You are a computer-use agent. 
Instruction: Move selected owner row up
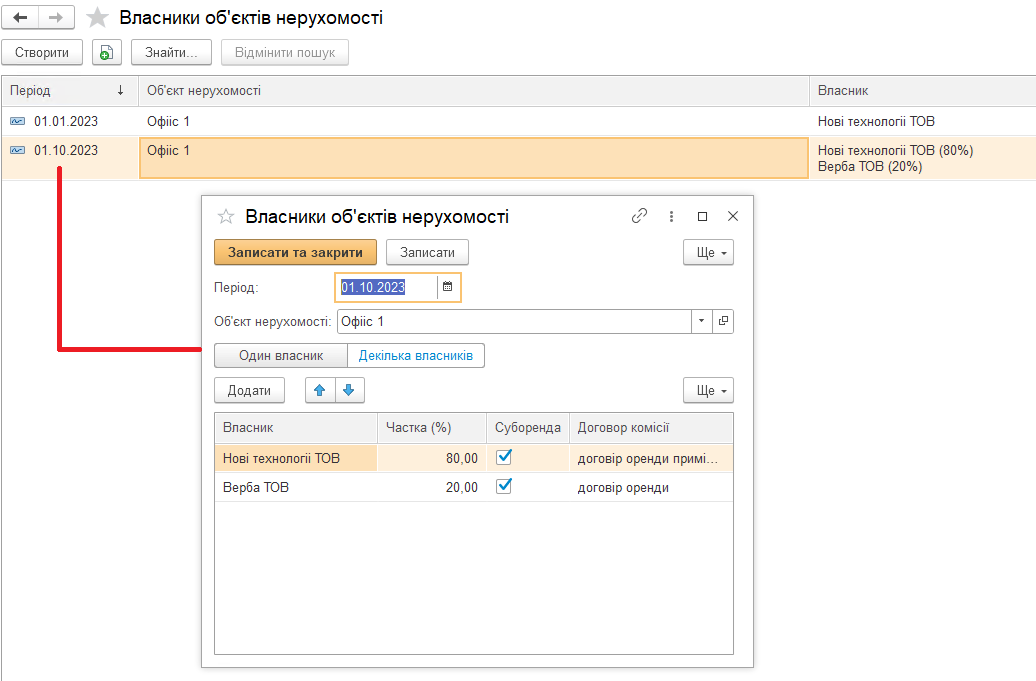[x=320, y=390]
